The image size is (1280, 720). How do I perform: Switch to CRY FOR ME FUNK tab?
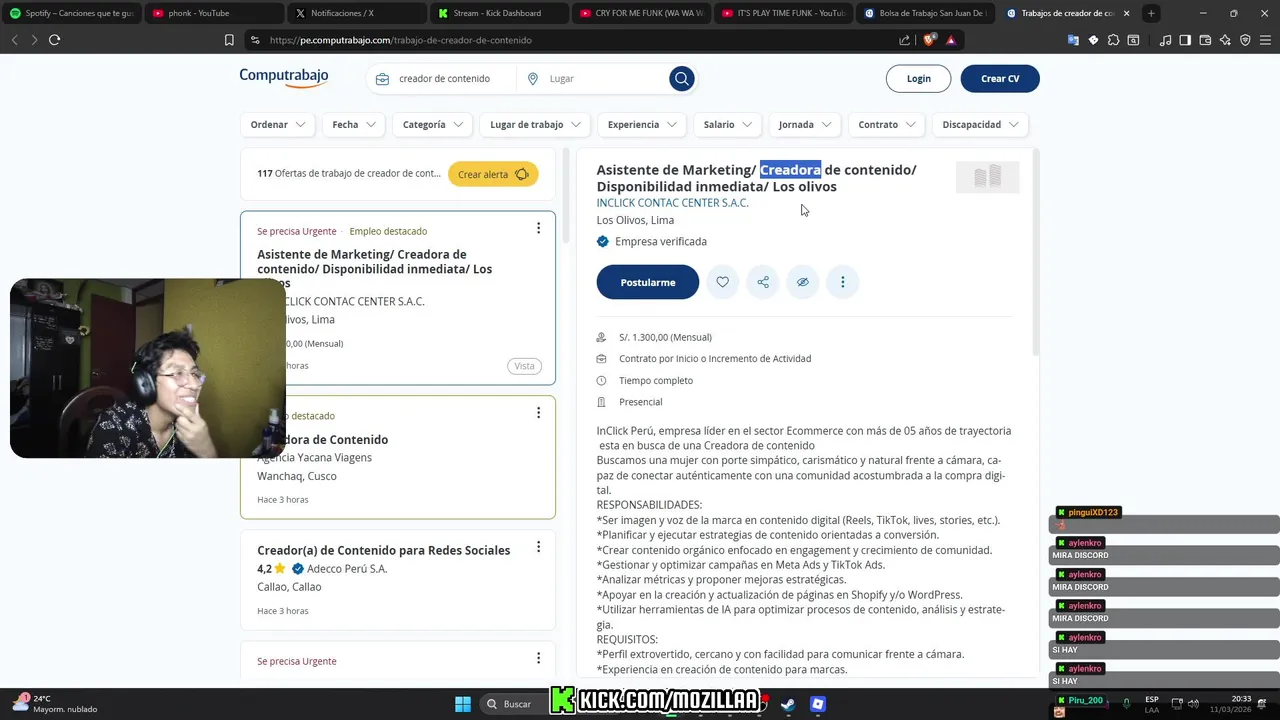[640, 13]
